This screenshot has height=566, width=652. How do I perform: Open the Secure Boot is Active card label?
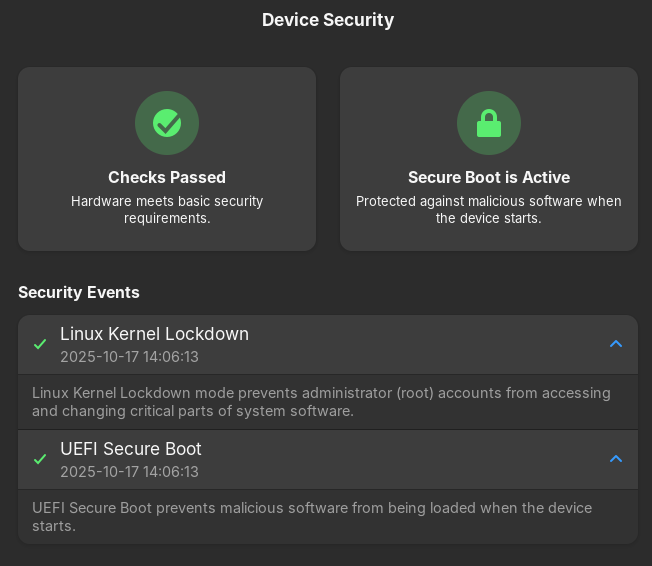click(489, 177)
